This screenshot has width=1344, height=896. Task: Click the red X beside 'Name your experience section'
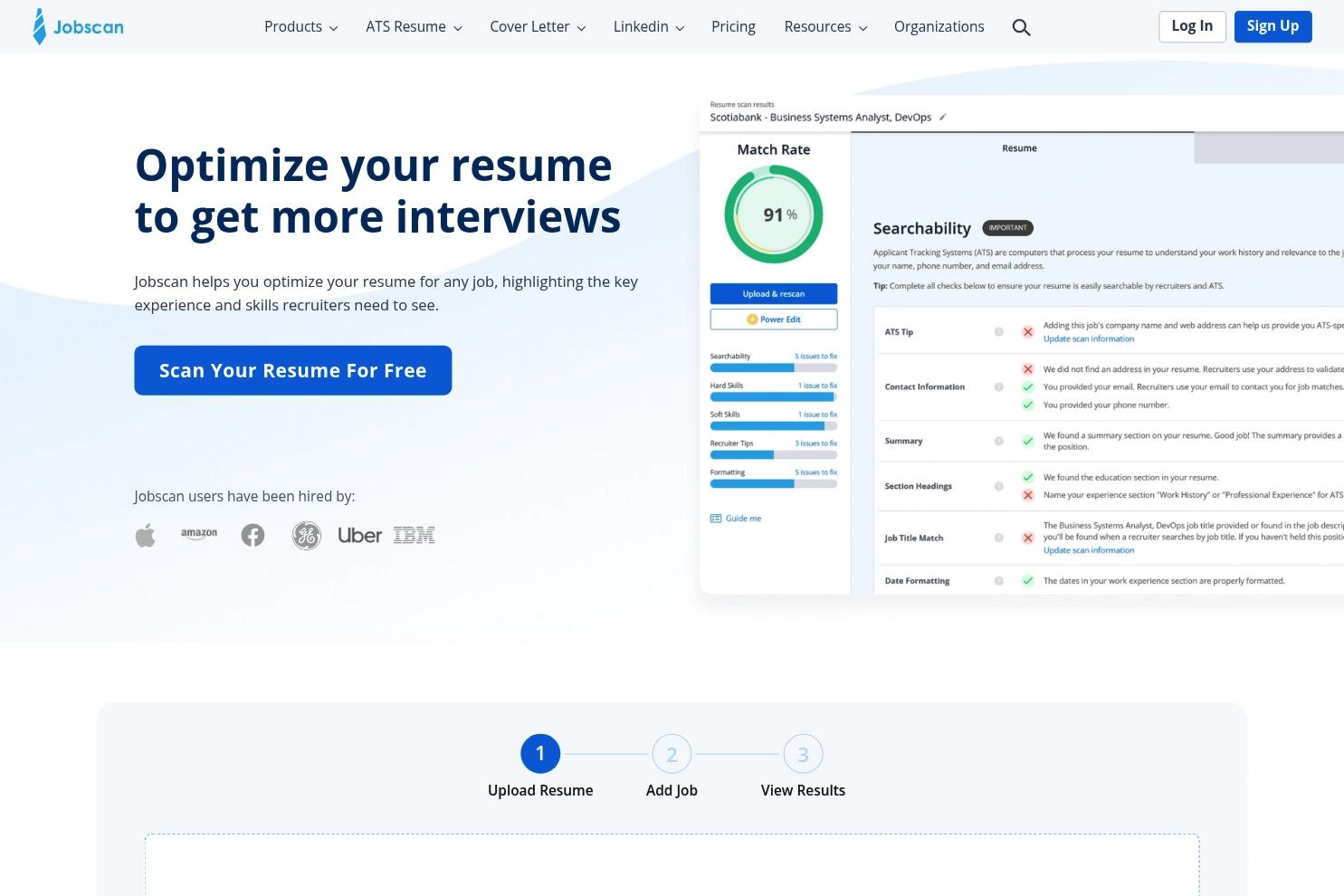pyautogui.click(x=1028, y=495)
